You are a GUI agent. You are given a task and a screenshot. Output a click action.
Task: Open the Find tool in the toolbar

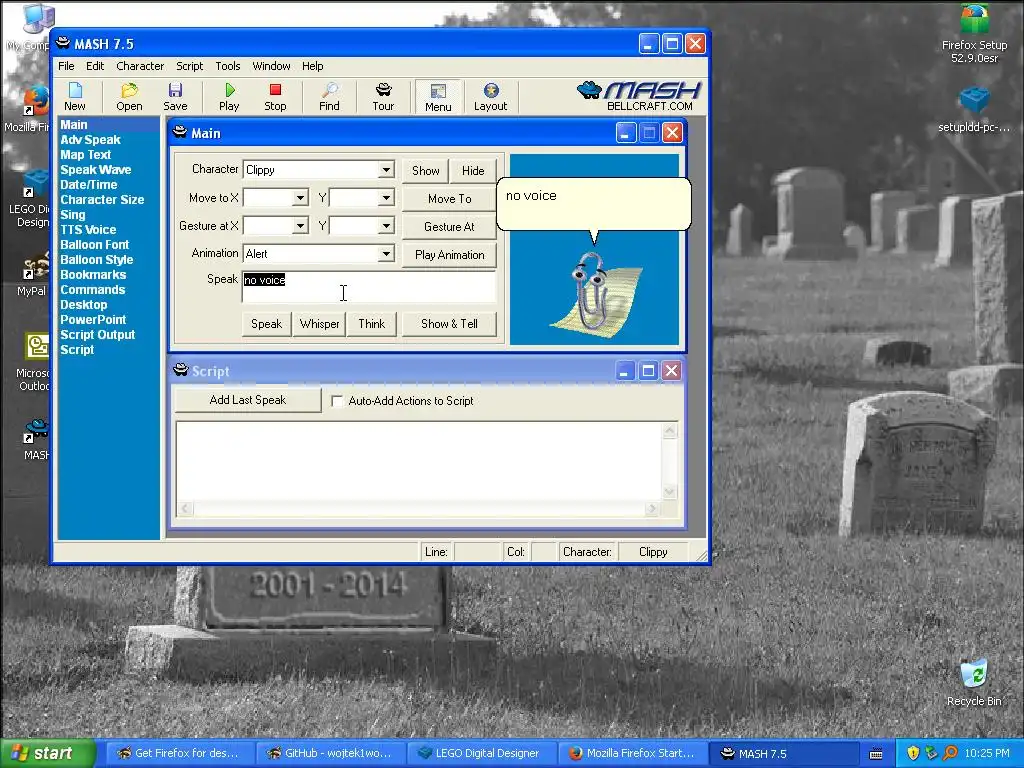pyautogui.click(x=329, y=97)
